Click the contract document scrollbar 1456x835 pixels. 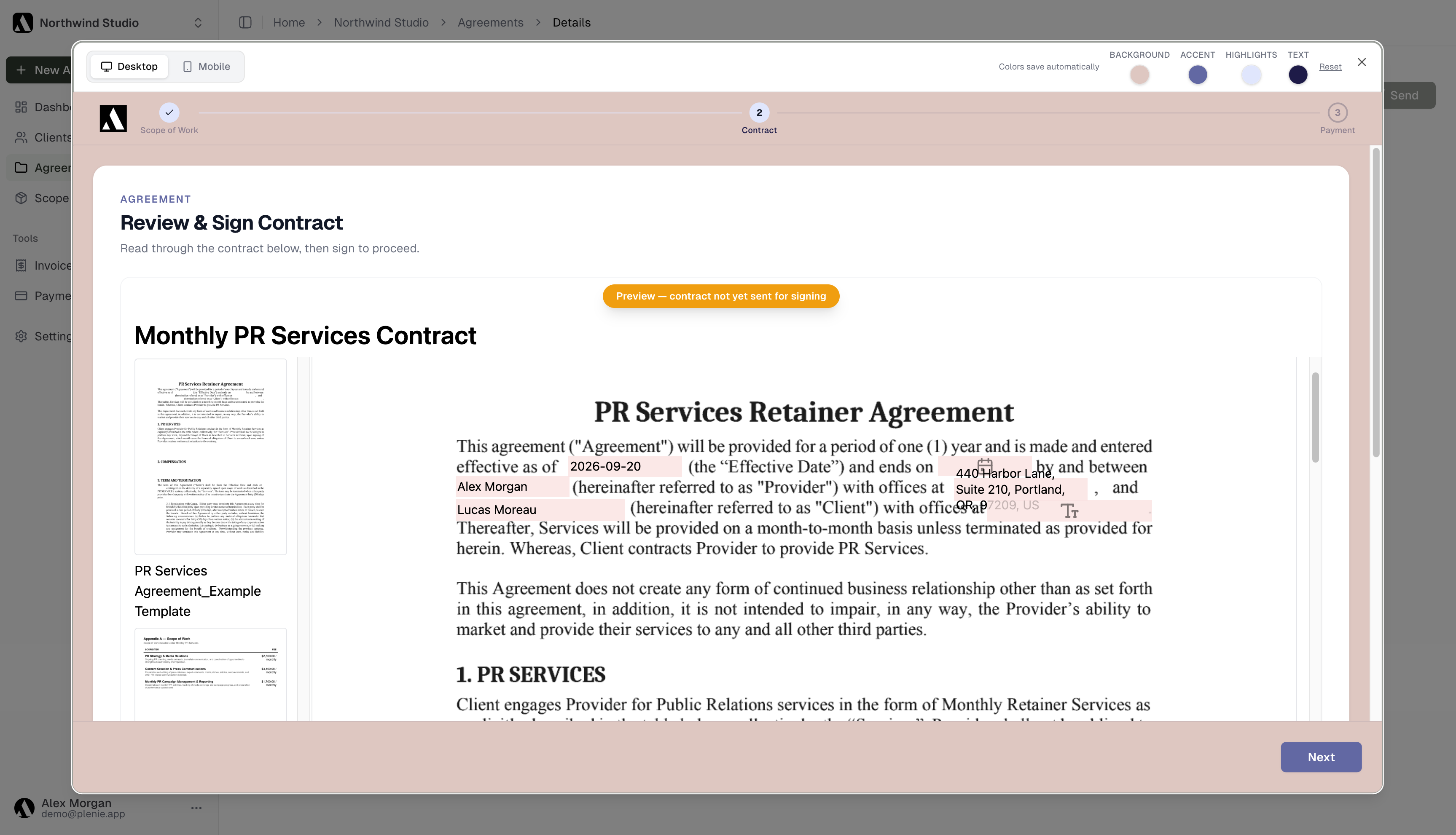pyautogui.click(x=1315, y=417)
